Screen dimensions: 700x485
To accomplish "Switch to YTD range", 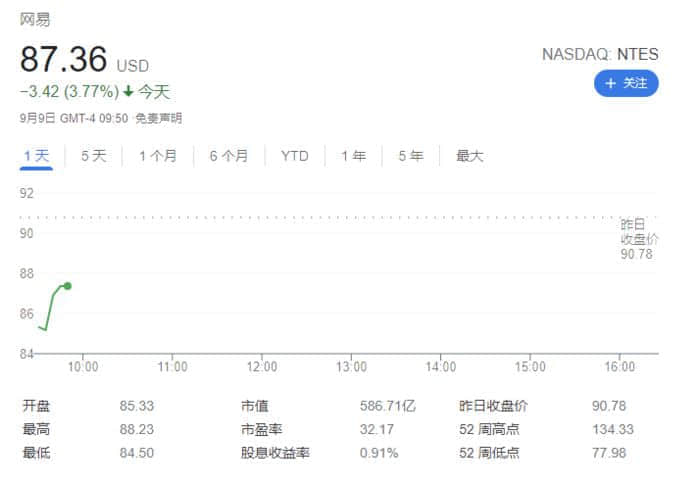I will 295,156.
